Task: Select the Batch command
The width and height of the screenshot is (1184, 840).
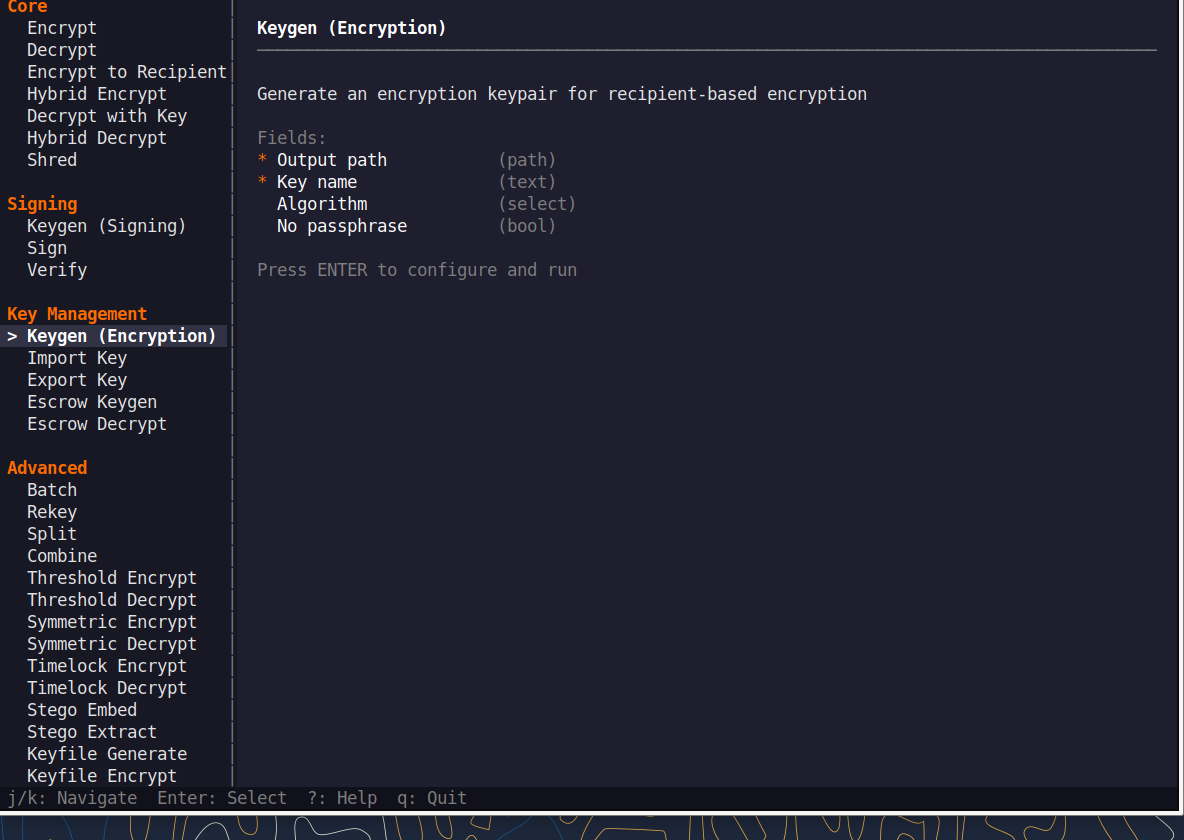Action: click(x=52, y=489)
